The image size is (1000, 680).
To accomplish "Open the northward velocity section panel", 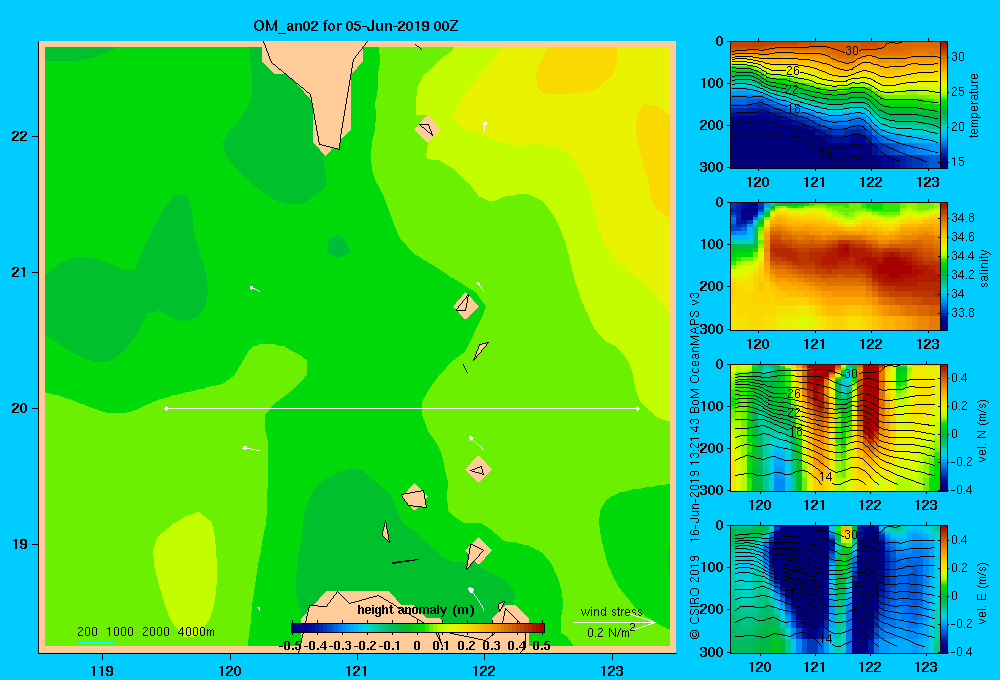I will [x=834, y=427].
